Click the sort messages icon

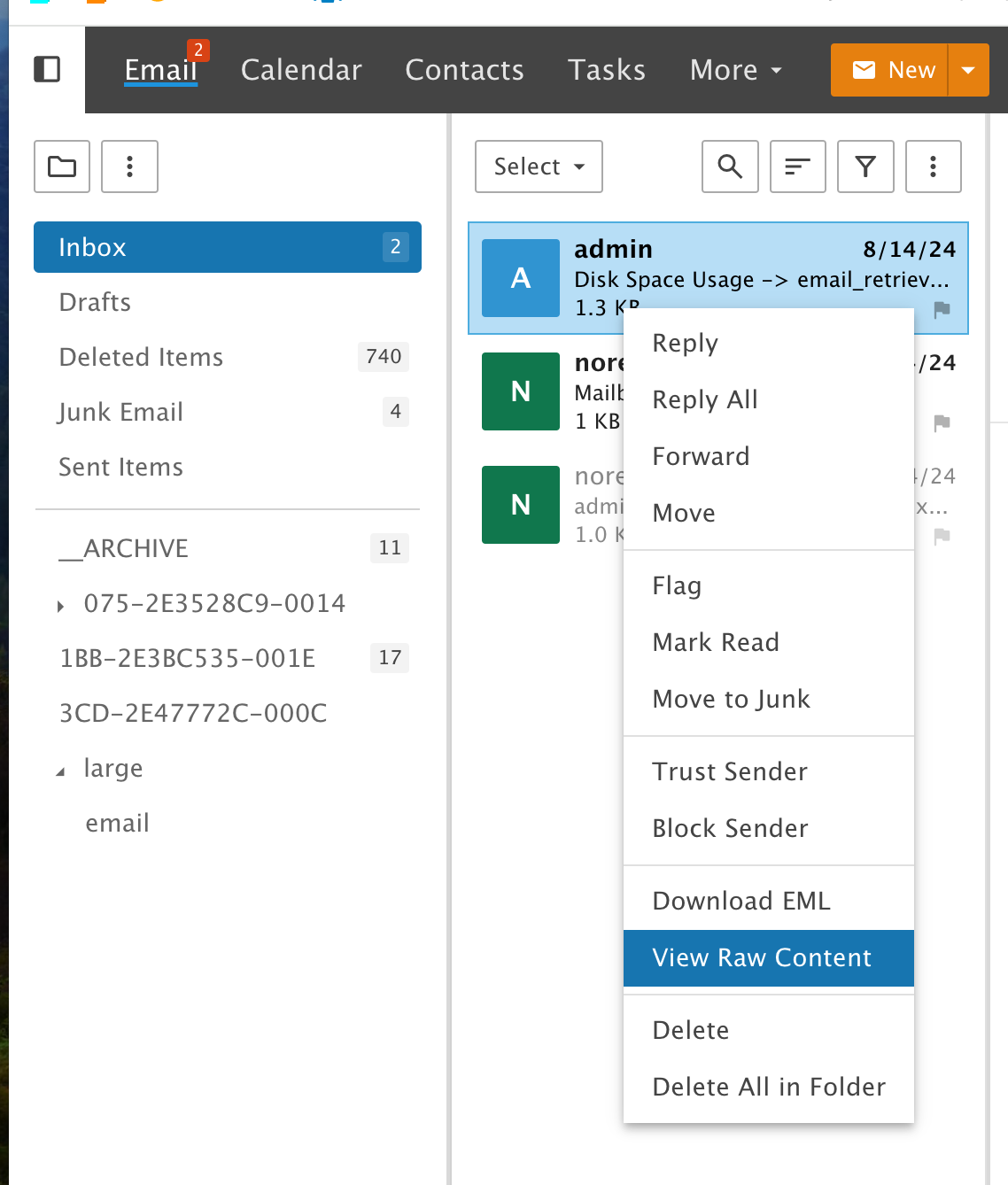click(797, 167)
